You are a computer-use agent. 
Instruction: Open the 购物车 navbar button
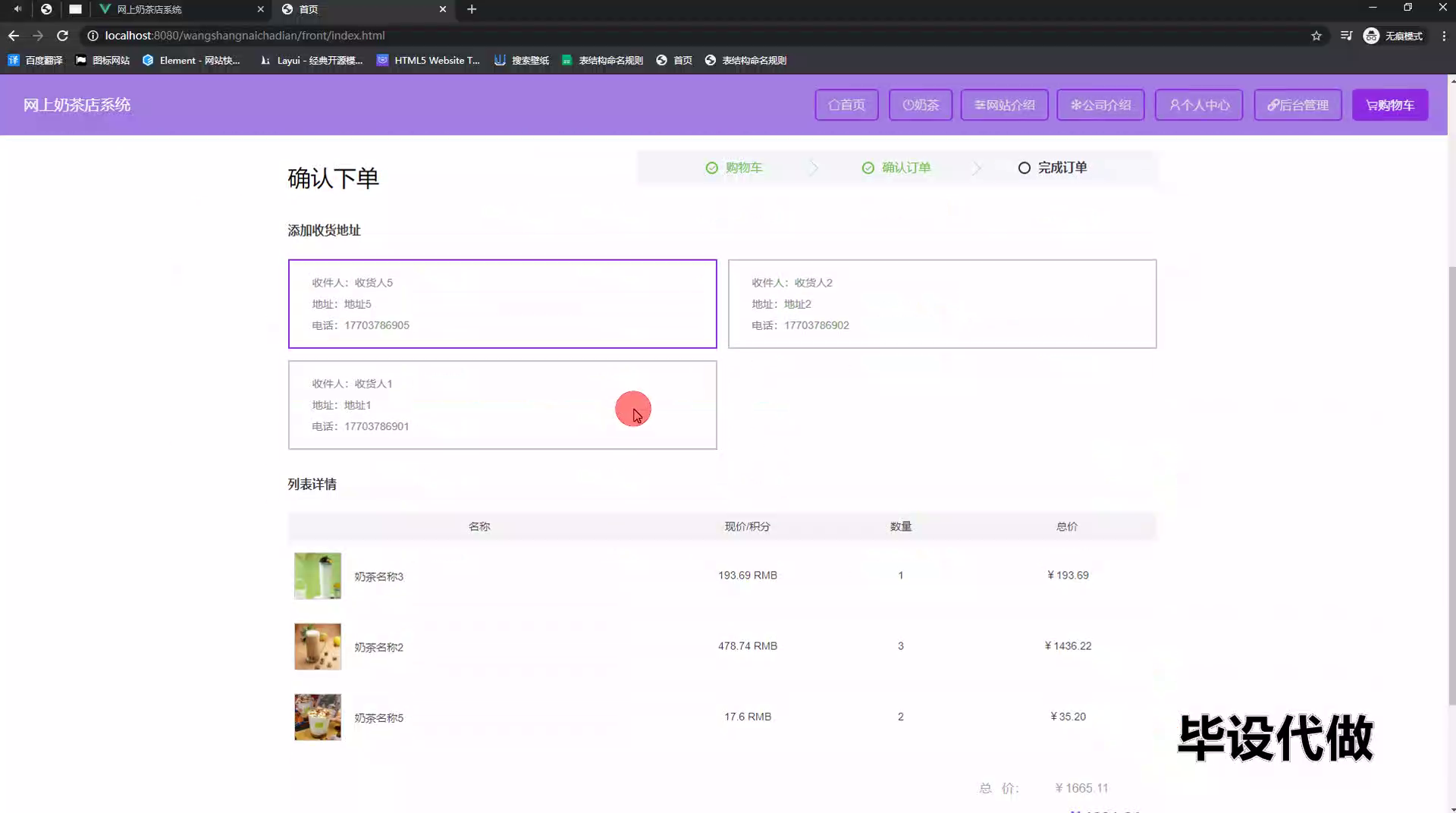pyautogui.click(x=1390, y=105)
